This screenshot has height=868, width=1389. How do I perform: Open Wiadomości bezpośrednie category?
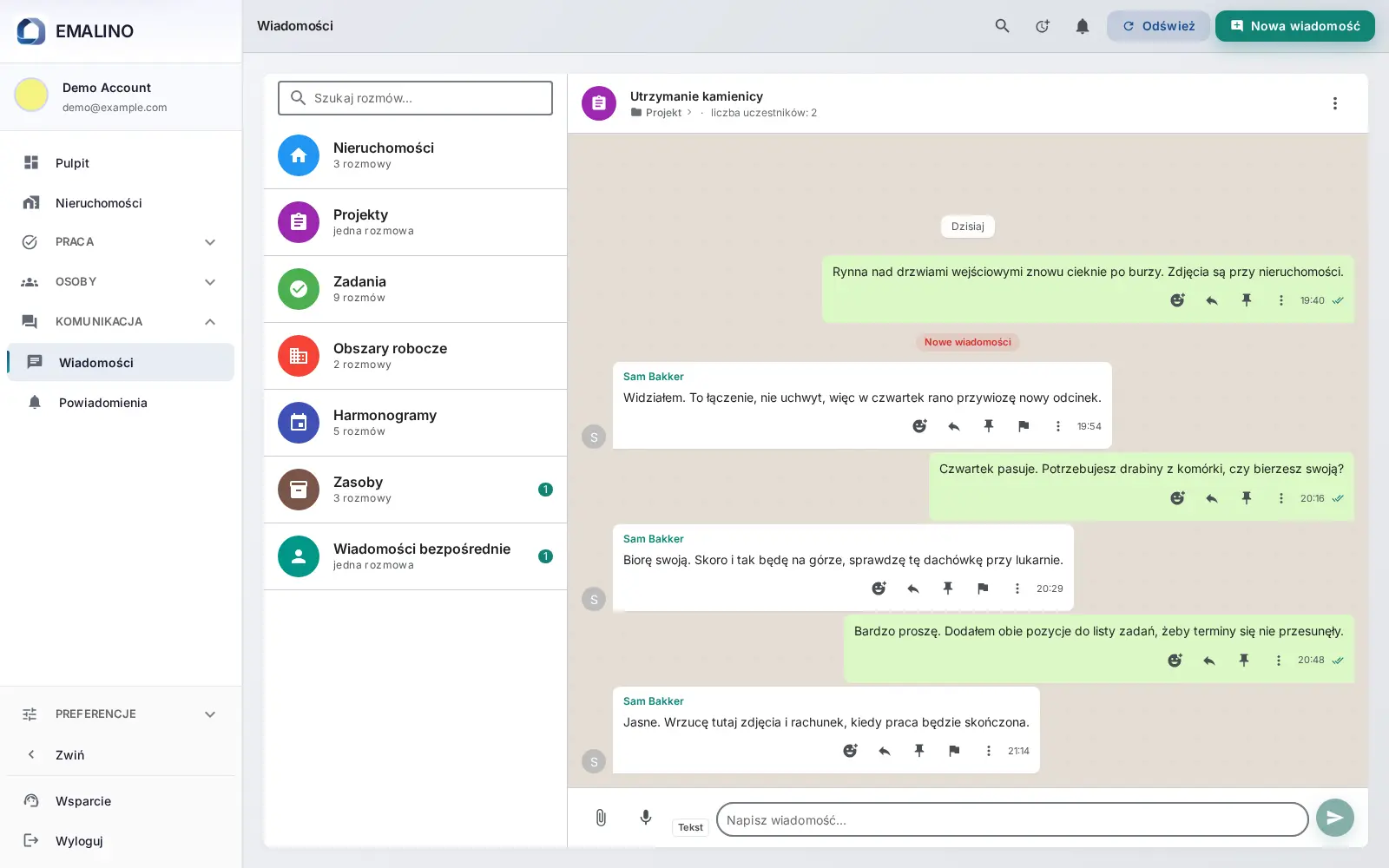point(415,556)
